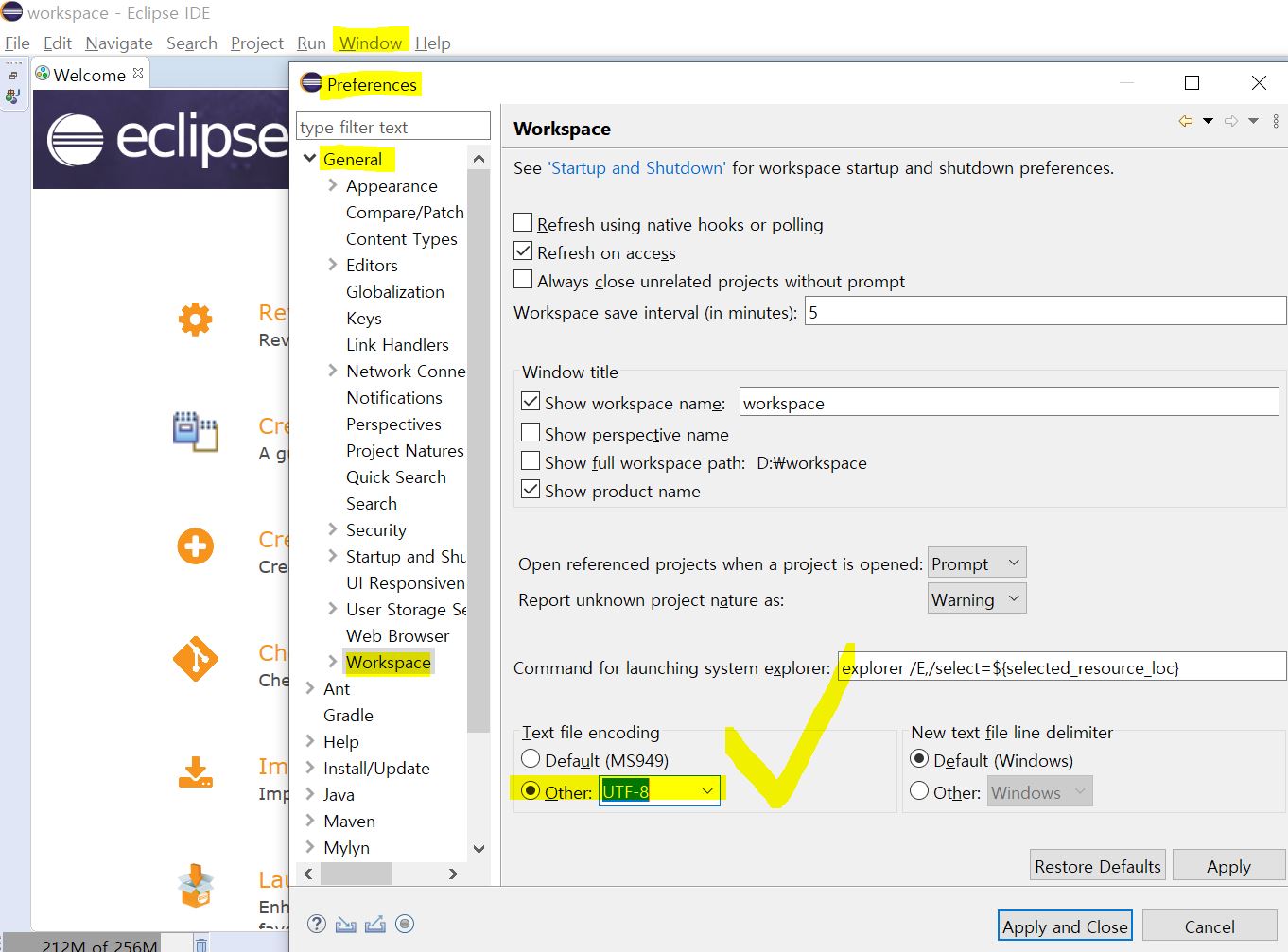1288x952 pixels.
Task: Expand the Appearance tree node
Action: pyautogui.click(x=333, y=185)
